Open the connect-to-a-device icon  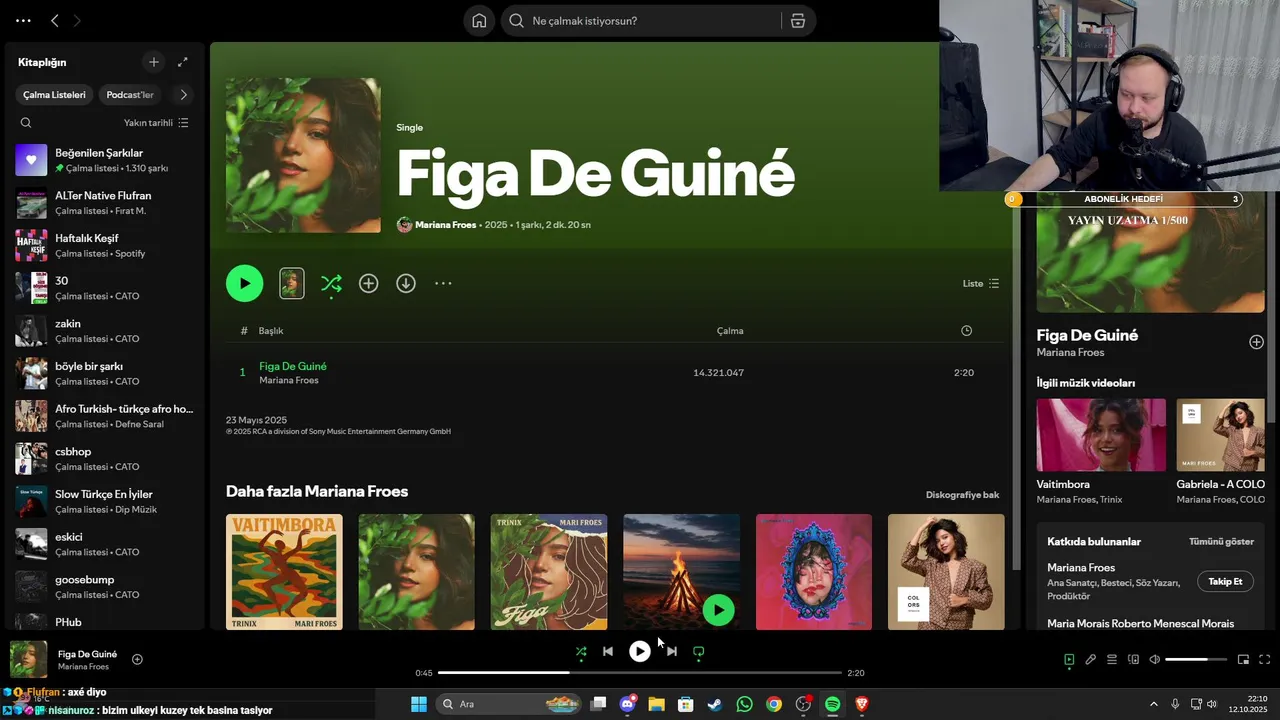pos(1134,660)
